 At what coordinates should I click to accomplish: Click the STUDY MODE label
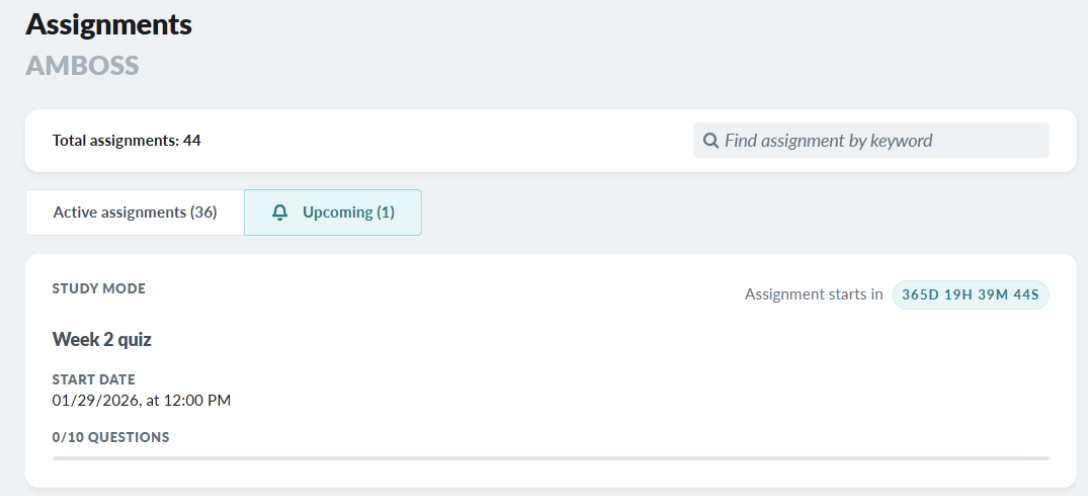coord(99,289)
